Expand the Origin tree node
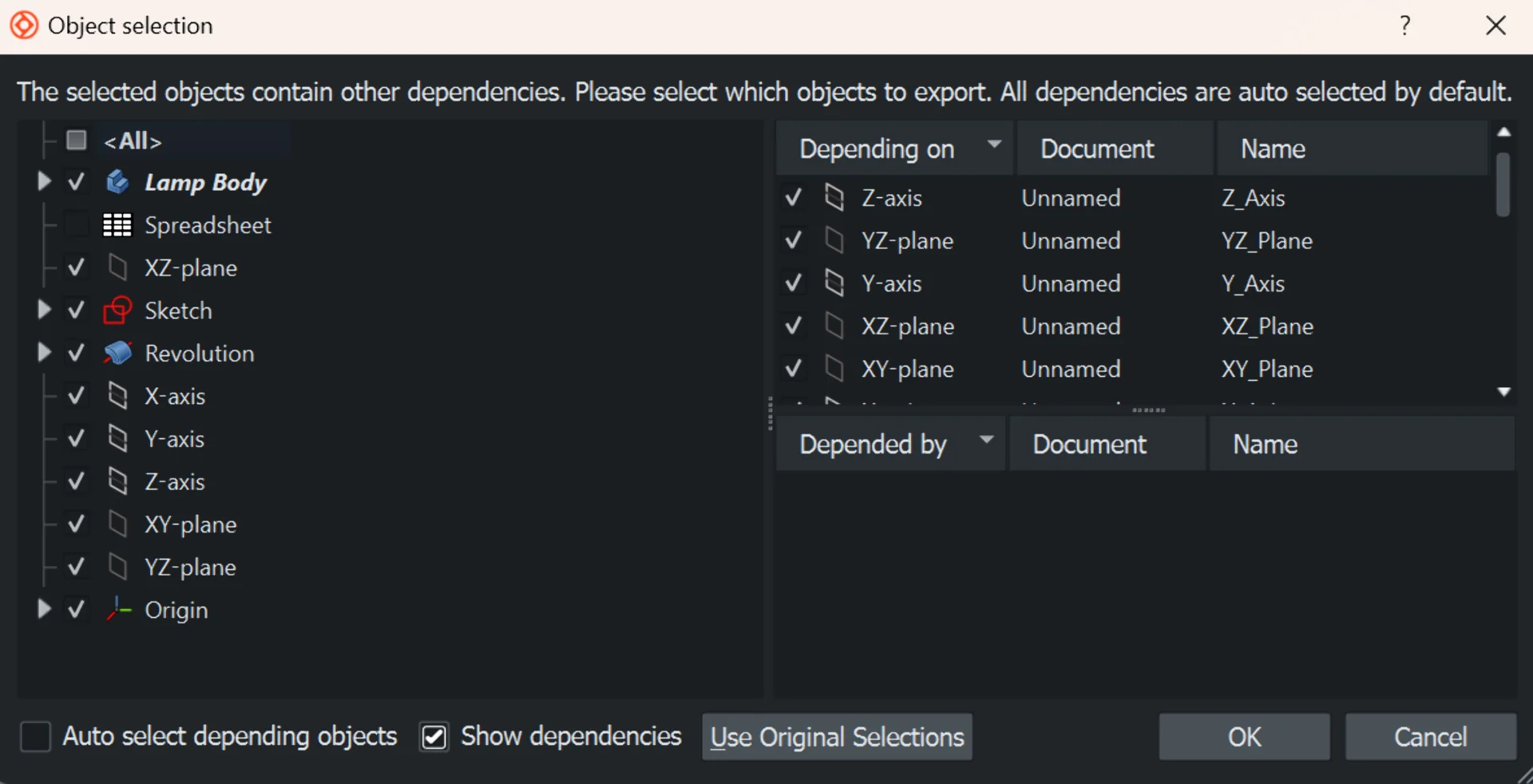1533x784 pixels. point(44,609)
